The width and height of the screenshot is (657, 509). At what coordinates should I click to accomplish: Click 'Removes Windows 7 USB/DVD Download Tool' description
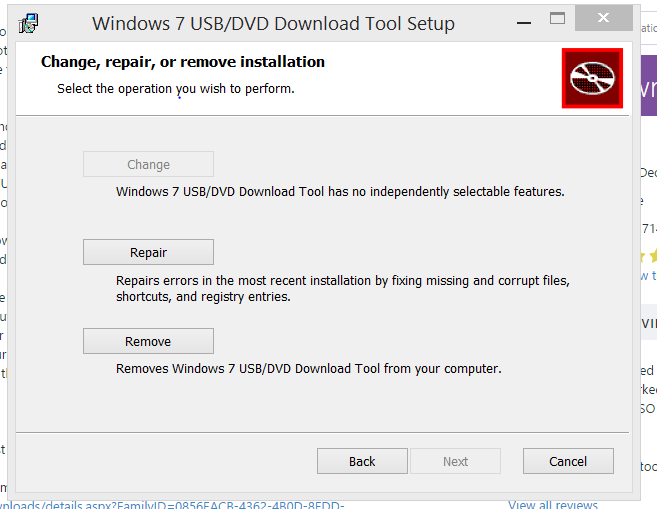click(x=309, y=369)
